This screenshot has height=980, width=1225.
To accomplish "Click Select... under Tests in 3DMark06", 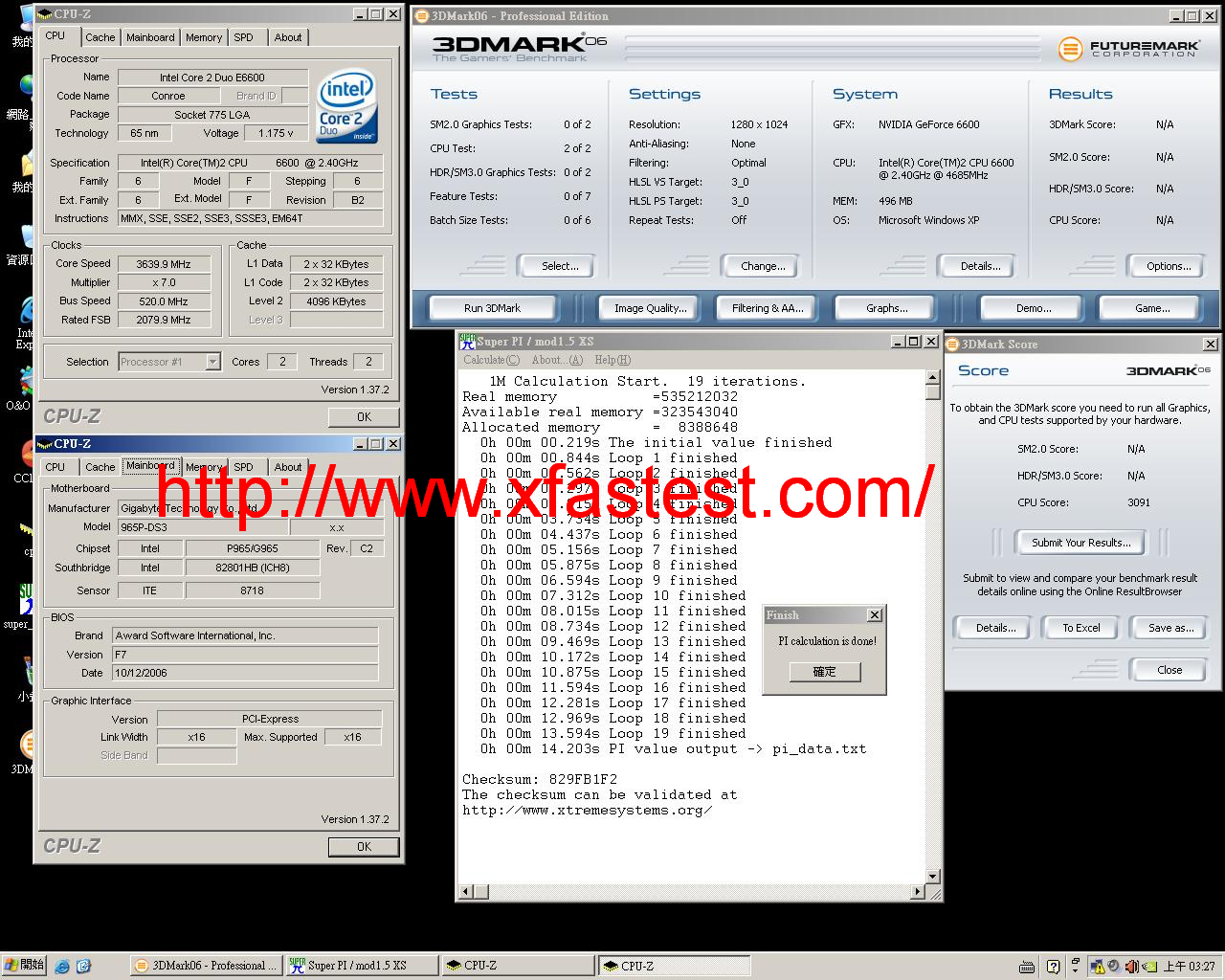I will 556,266.
